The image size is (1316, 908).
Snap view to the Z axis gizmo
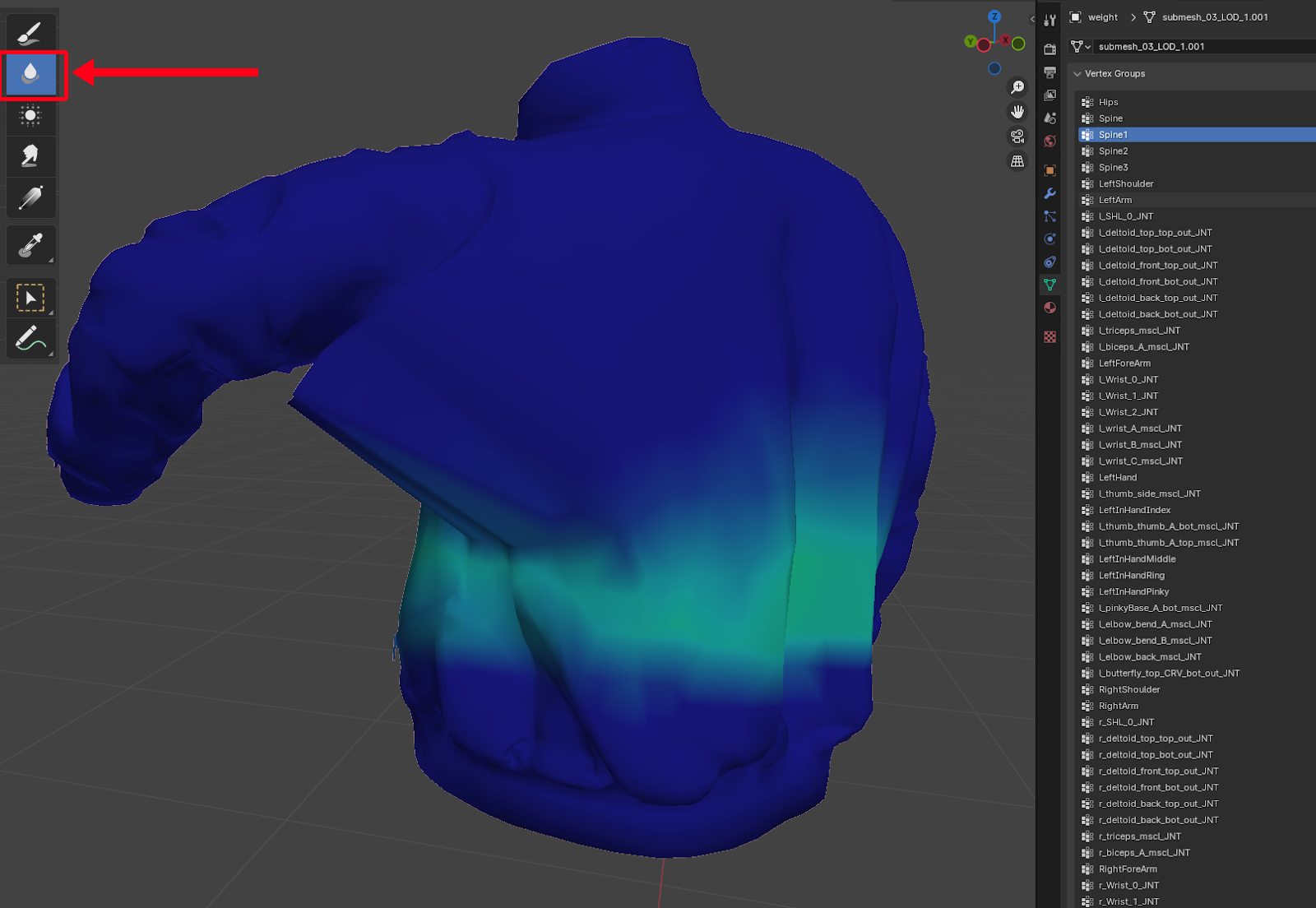[x=994, y=16]
